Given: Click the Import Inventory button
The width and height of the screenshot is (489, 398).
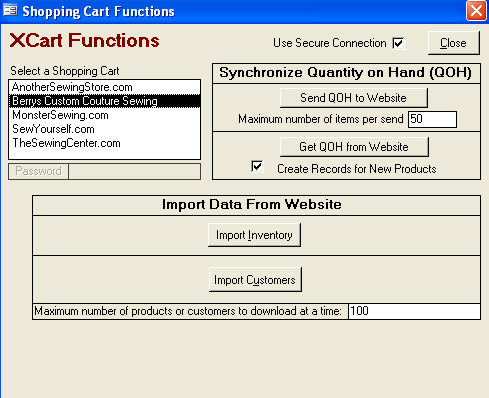Looking at the screenshot, I should coord(254,235).
